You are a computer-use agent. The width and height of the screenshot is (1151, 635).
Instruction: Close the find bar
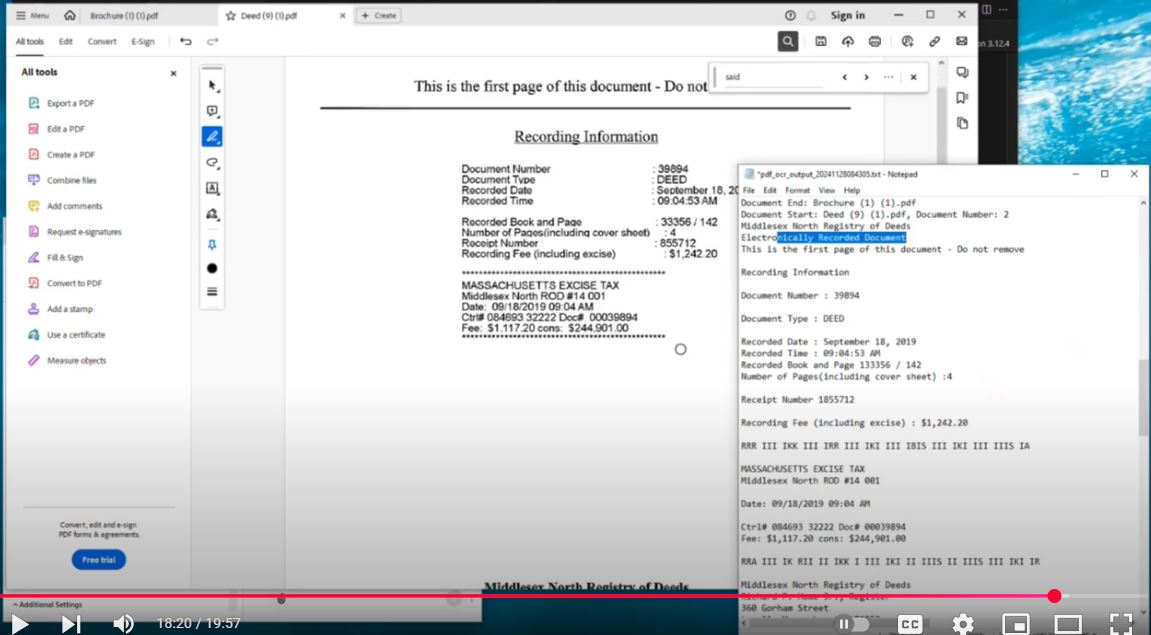coord(913,77)
